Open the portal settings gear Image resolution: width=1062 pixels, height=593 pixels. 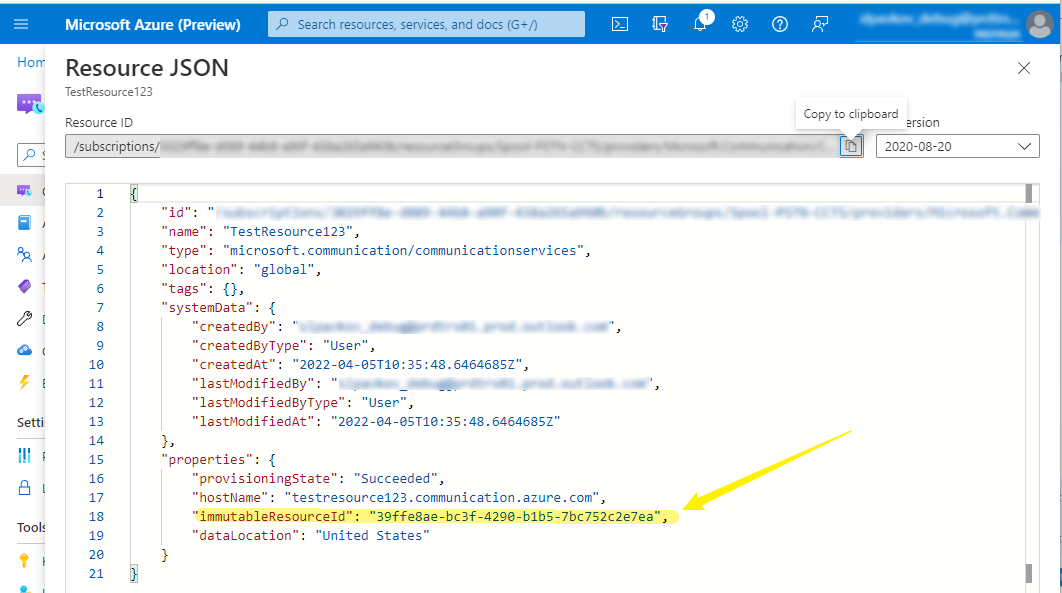coord(739,24)
